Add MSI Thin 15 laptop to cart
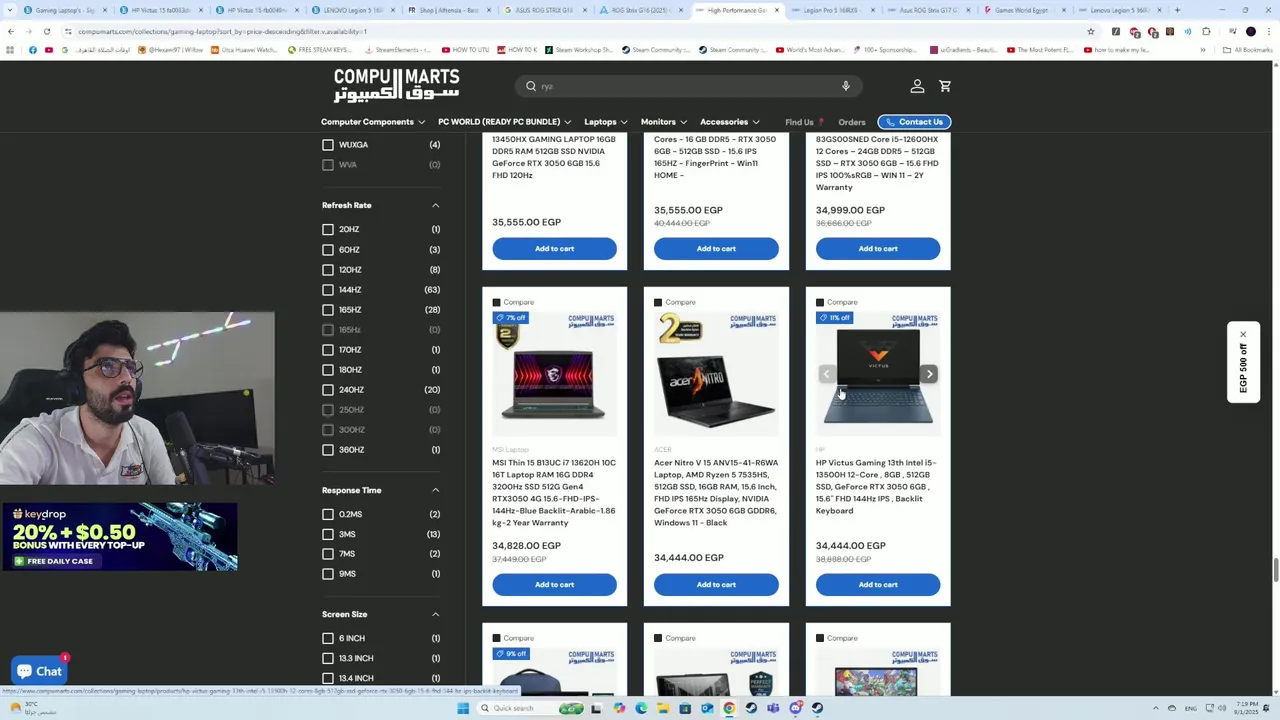Image resolution: width=1280 pixels, height=720 pixels. pyautogui.click(x=554, y=584)
